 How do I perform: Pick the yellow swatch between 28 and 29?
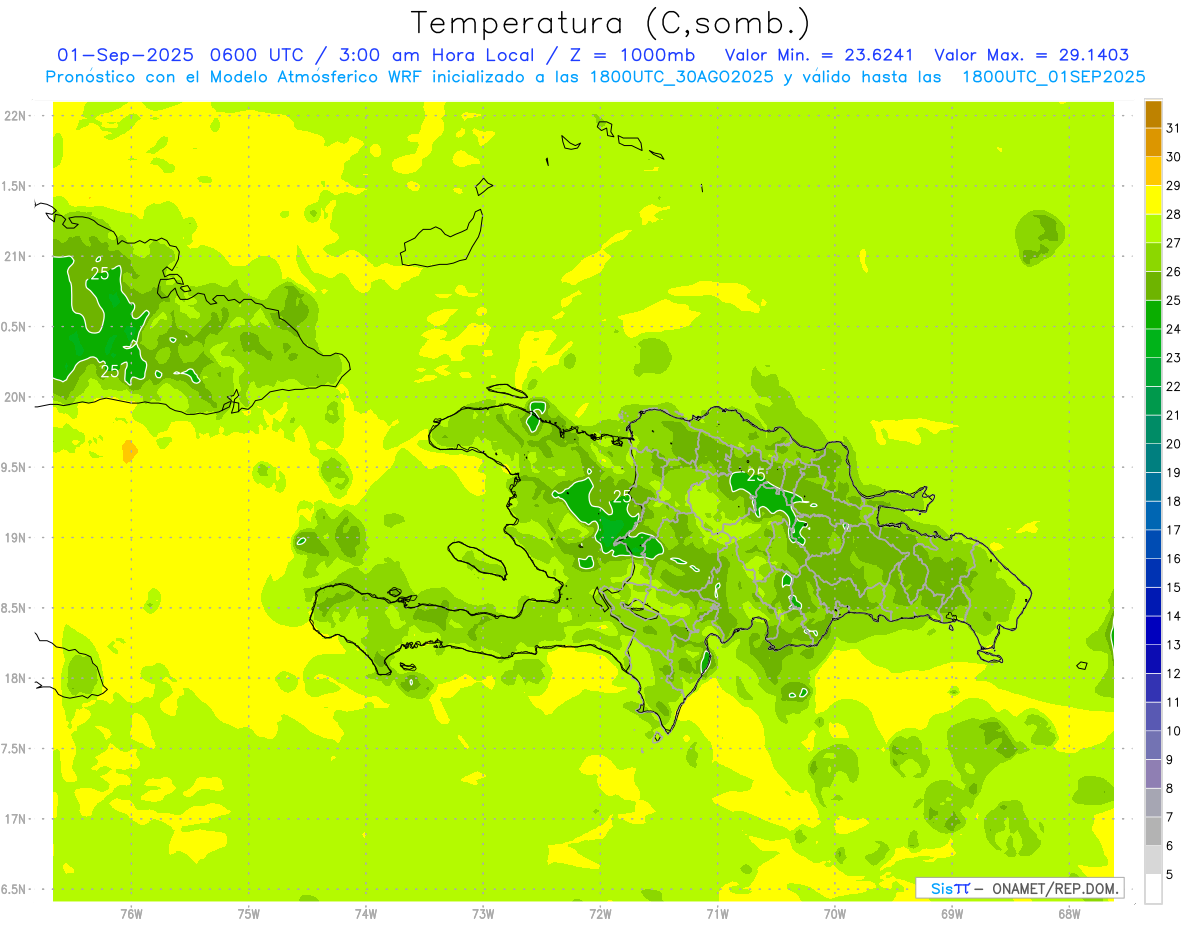[1153, 200]
